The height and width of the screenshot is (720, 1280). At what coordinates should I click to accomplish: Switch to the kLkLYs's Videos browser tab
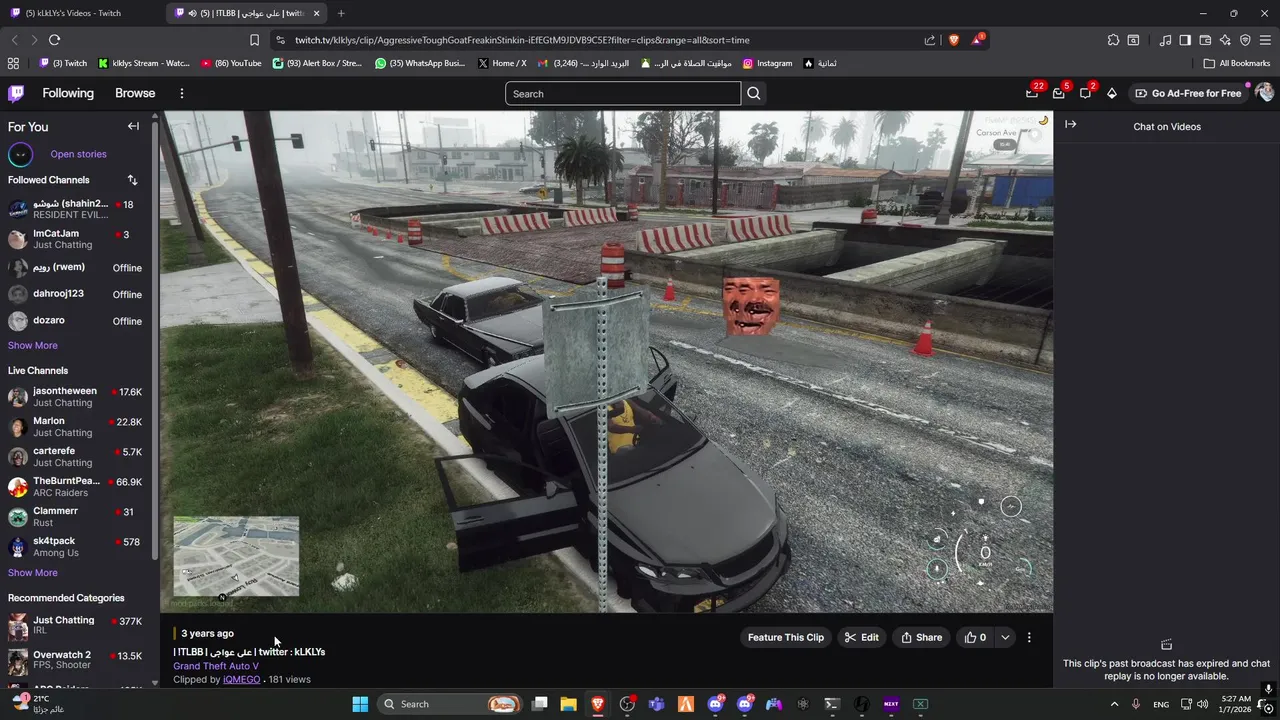coord(80,13)
